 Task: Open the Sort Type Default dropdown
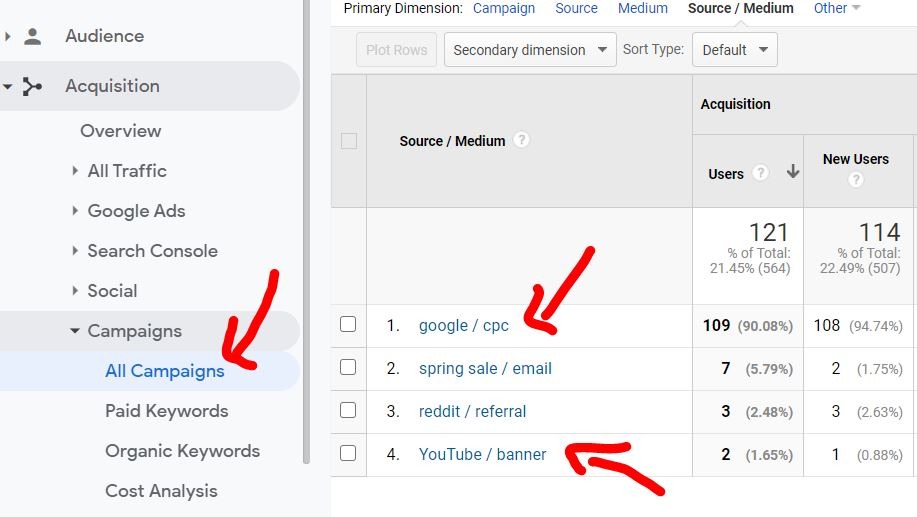[x=734, y=50]
